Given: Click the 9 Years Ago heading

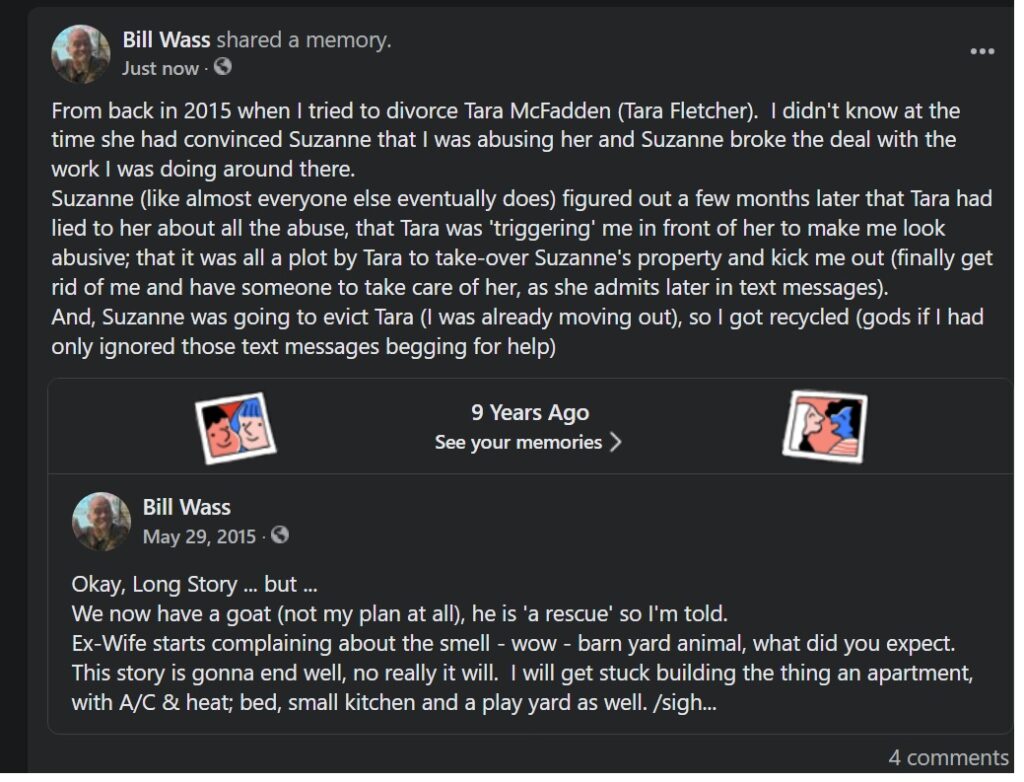Looking at the screenshot, I should tap(530, 412).
